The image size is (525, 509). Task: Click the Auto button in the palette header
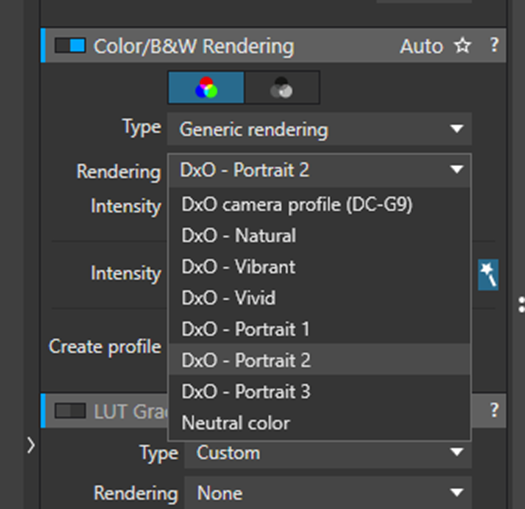pyautogui.click(x=422, y=46)
